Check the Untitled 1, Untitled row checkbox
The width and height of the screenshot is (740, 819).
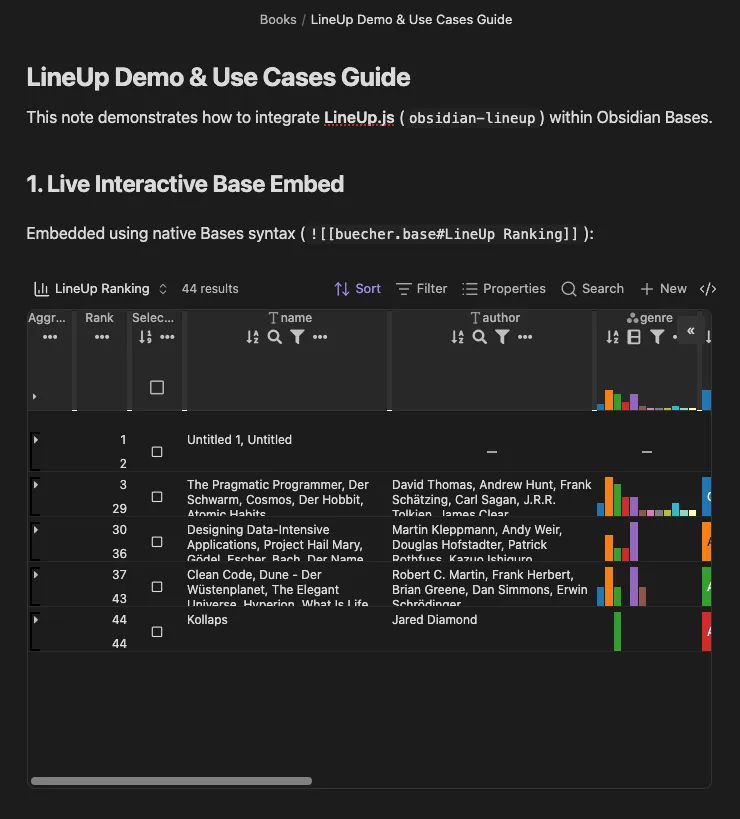(x=157, y=452)
